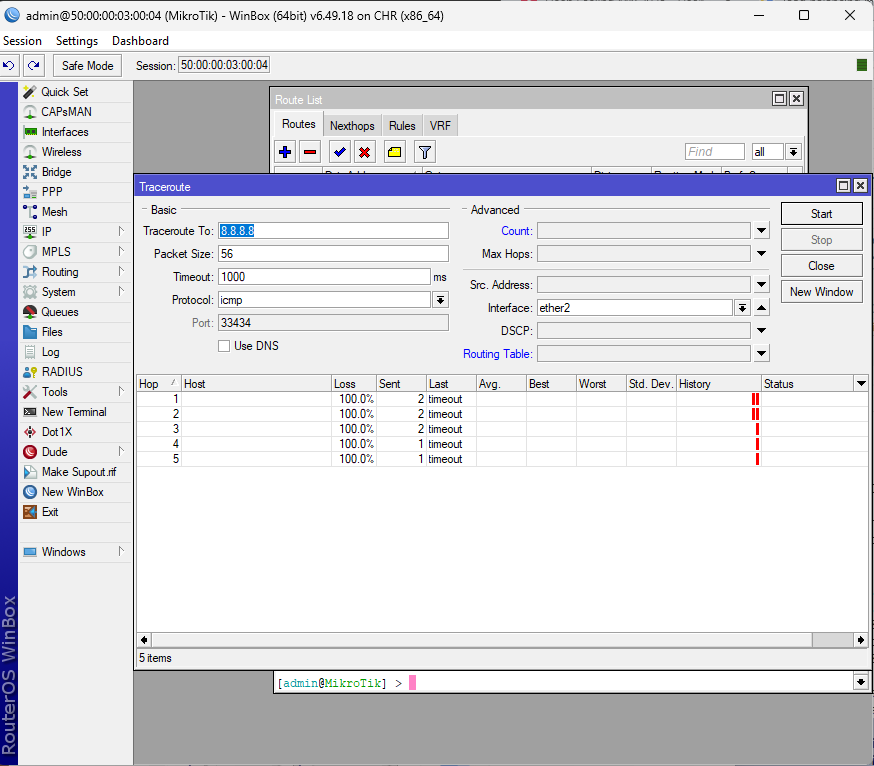Viewport: 874px width, 766px height.
Task: Open the Settings menu
Action: point(77,41)
